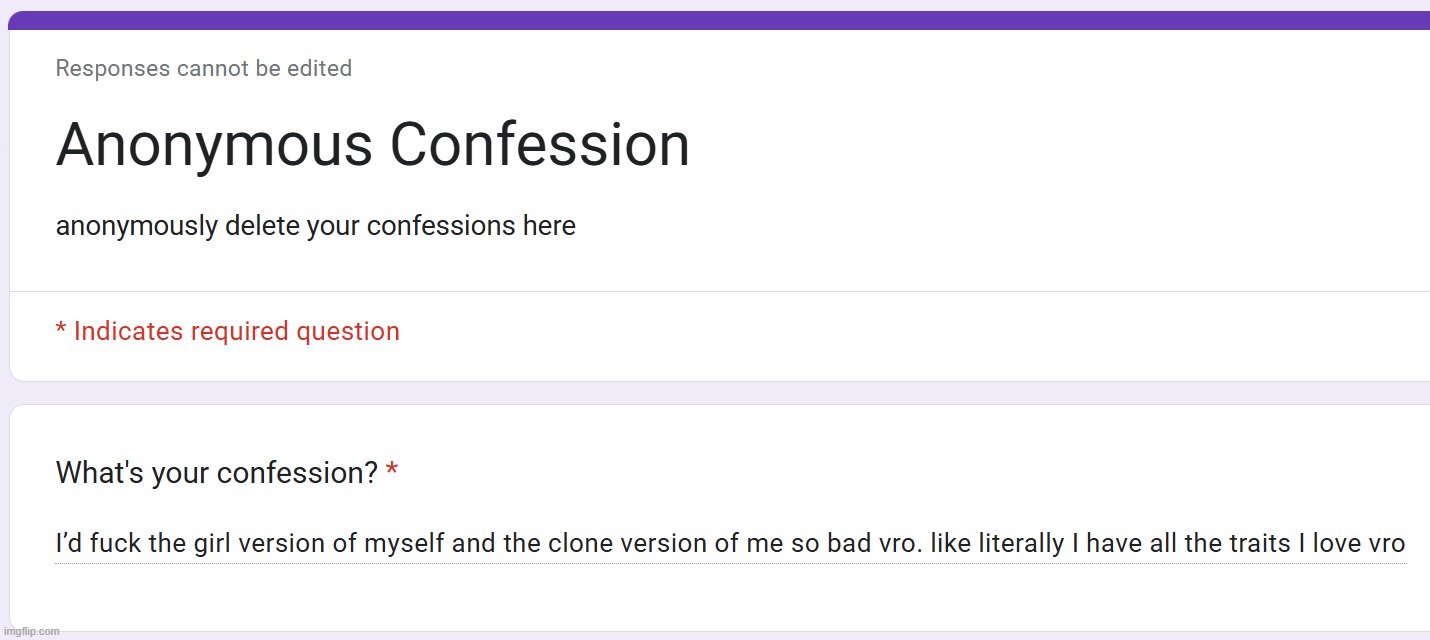Click the word "edited" in the top notice
1430x640 pixels.
click(x=321, y=69)
